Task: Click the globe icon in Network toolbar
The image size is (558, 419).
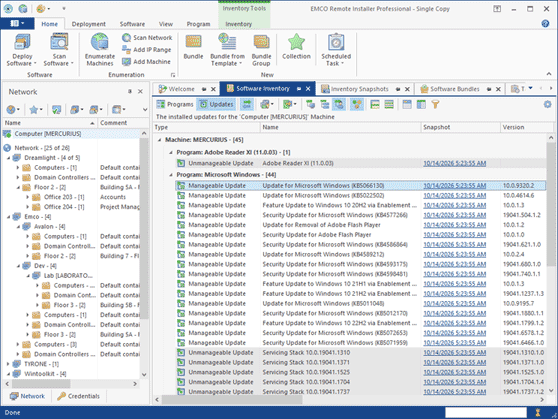Action: [11, 109]
